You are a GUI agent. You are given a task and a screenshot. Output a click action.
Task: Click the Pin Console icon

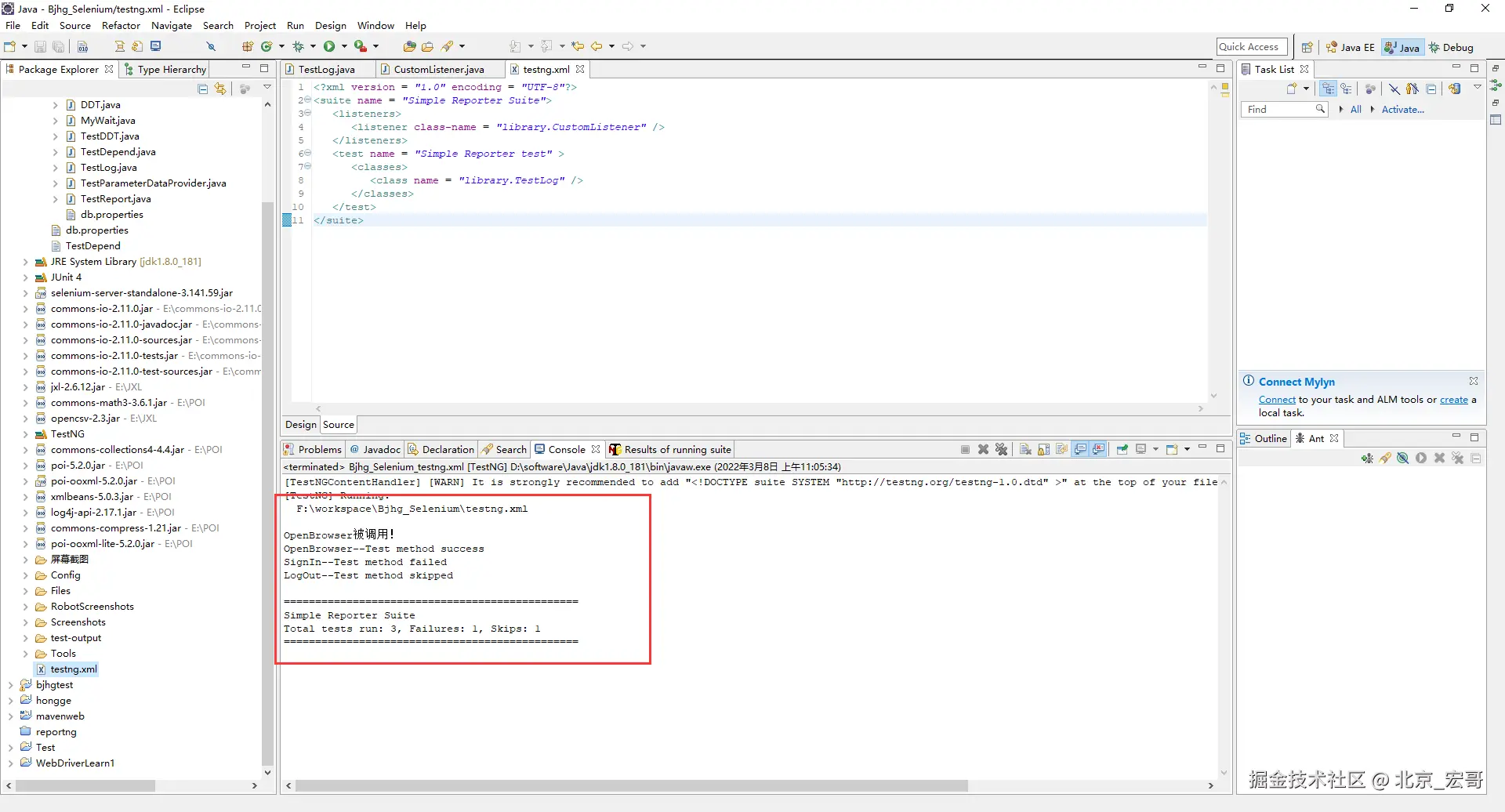point(1122,449)
